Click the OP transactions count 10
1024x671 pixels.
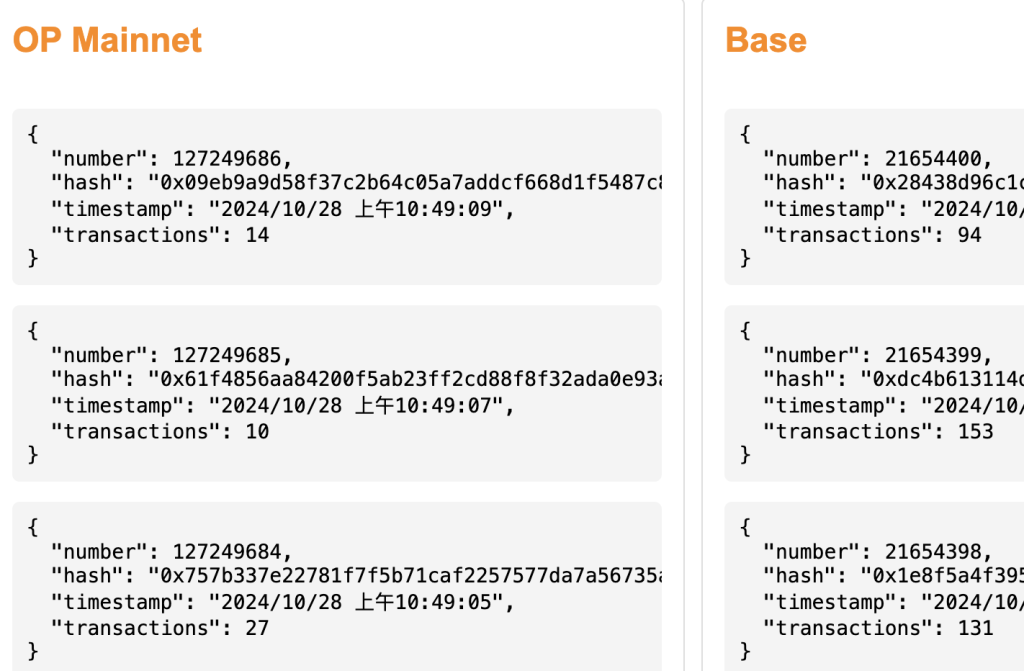[x=257, y=432]
